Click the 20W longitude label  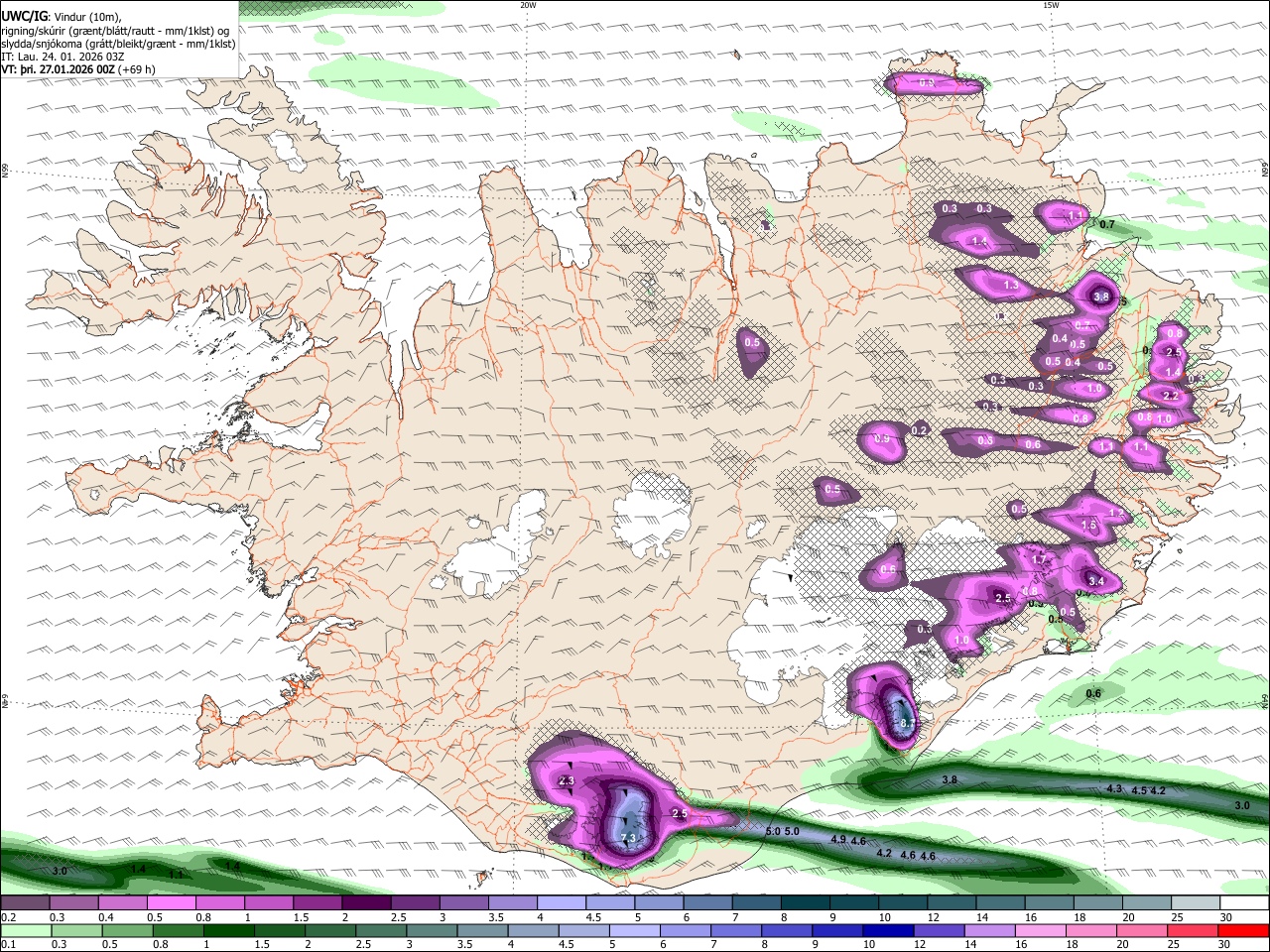click(528, 5)
